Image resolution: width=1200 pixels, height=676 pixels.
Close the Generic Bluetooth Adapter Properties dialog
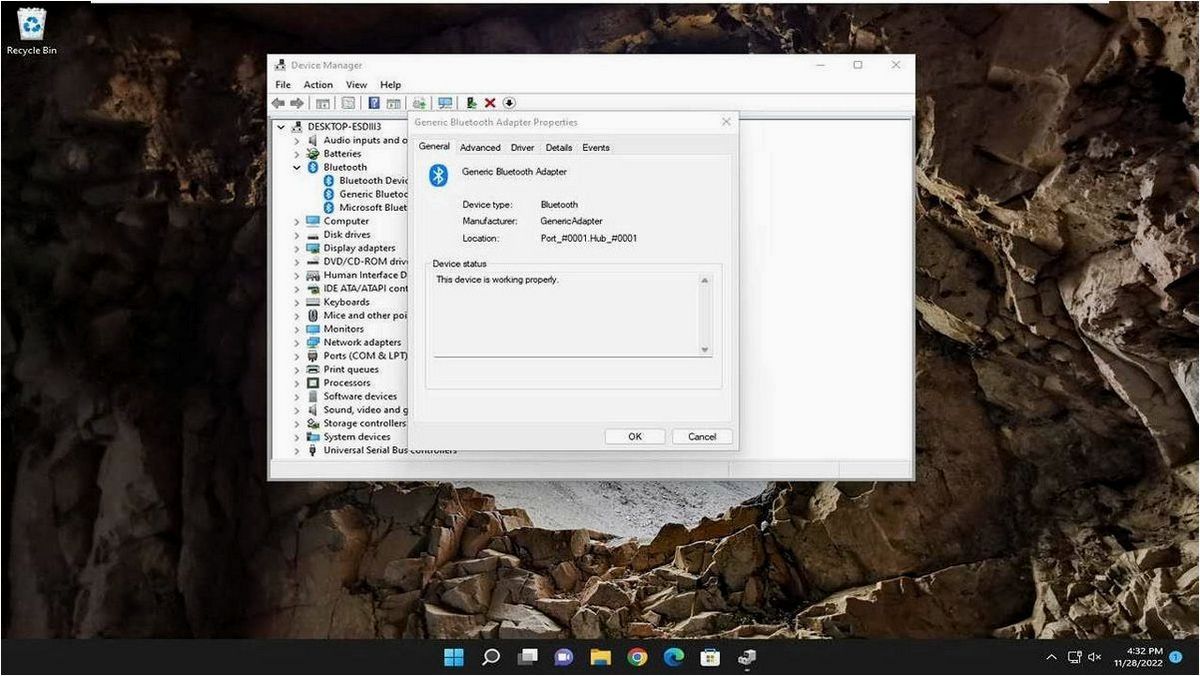[726, 122]
